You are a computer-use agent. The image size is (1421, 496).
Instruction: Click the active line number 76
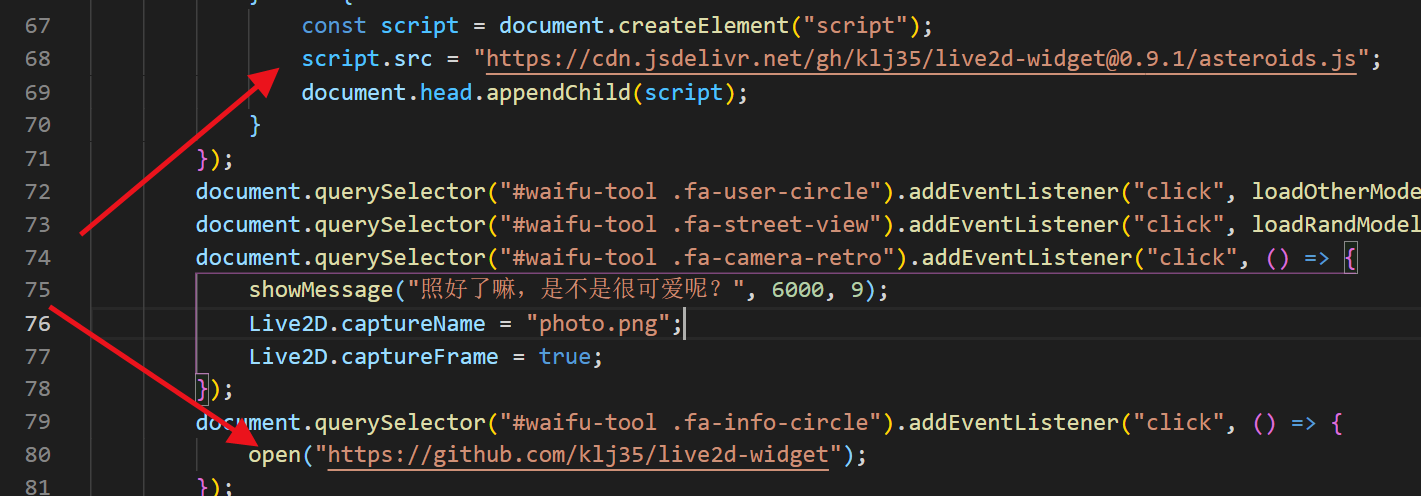(38, 323)
